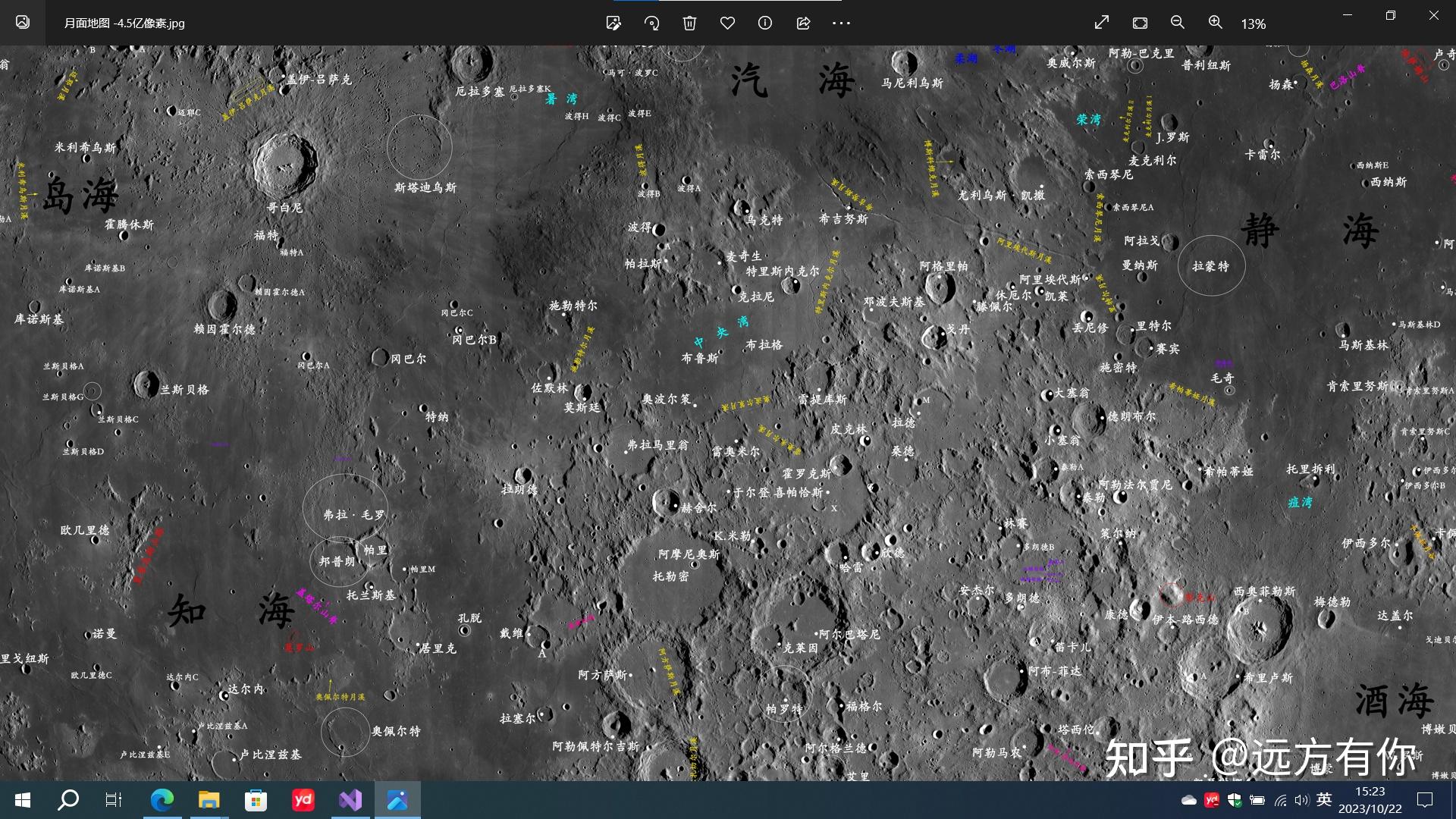Add photo to favorites heart icon
The width and height of the screenshot is (1456, 819).
pos(727,24)
